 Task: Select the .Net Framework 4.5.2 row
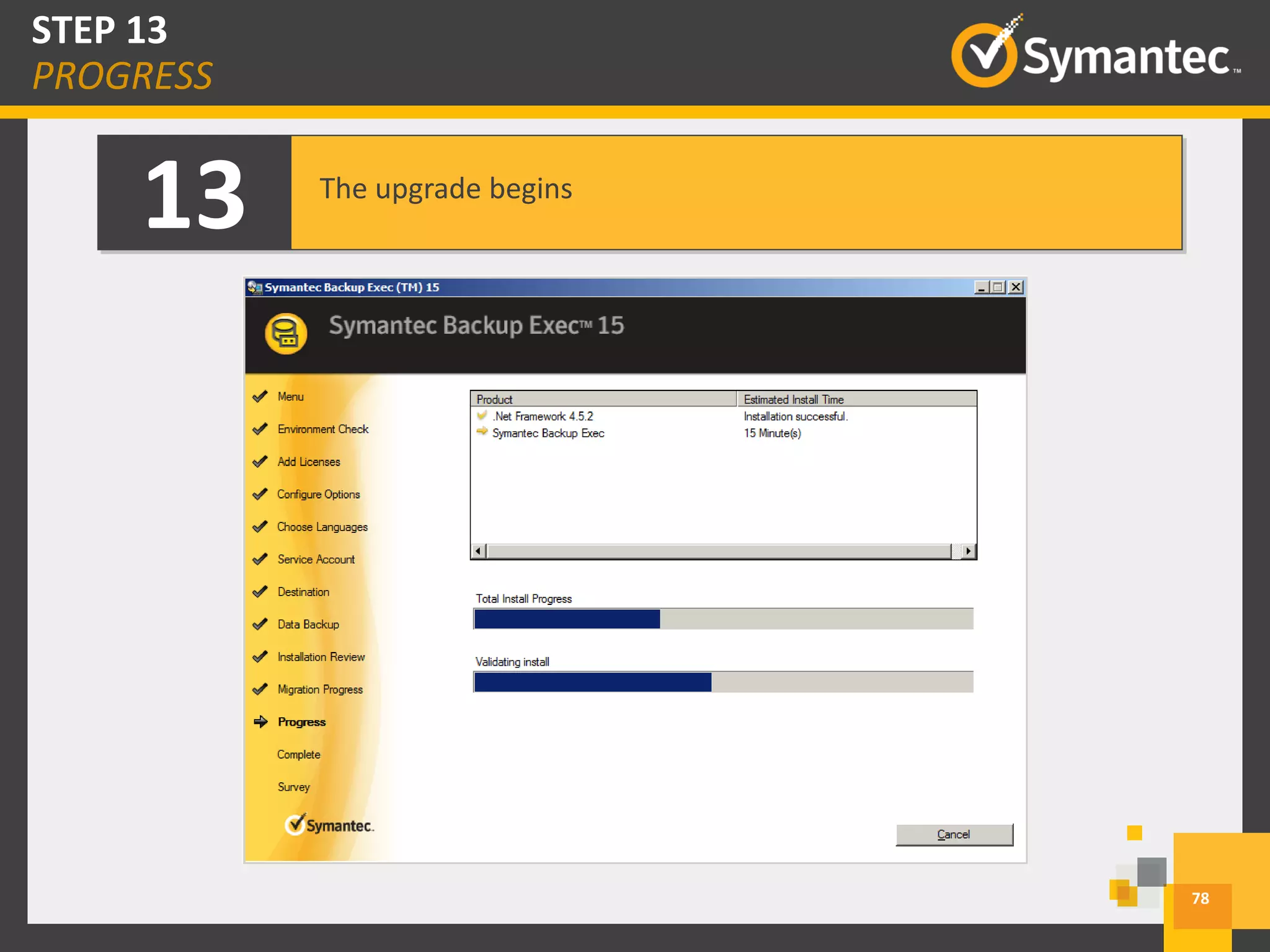[724, 416]
